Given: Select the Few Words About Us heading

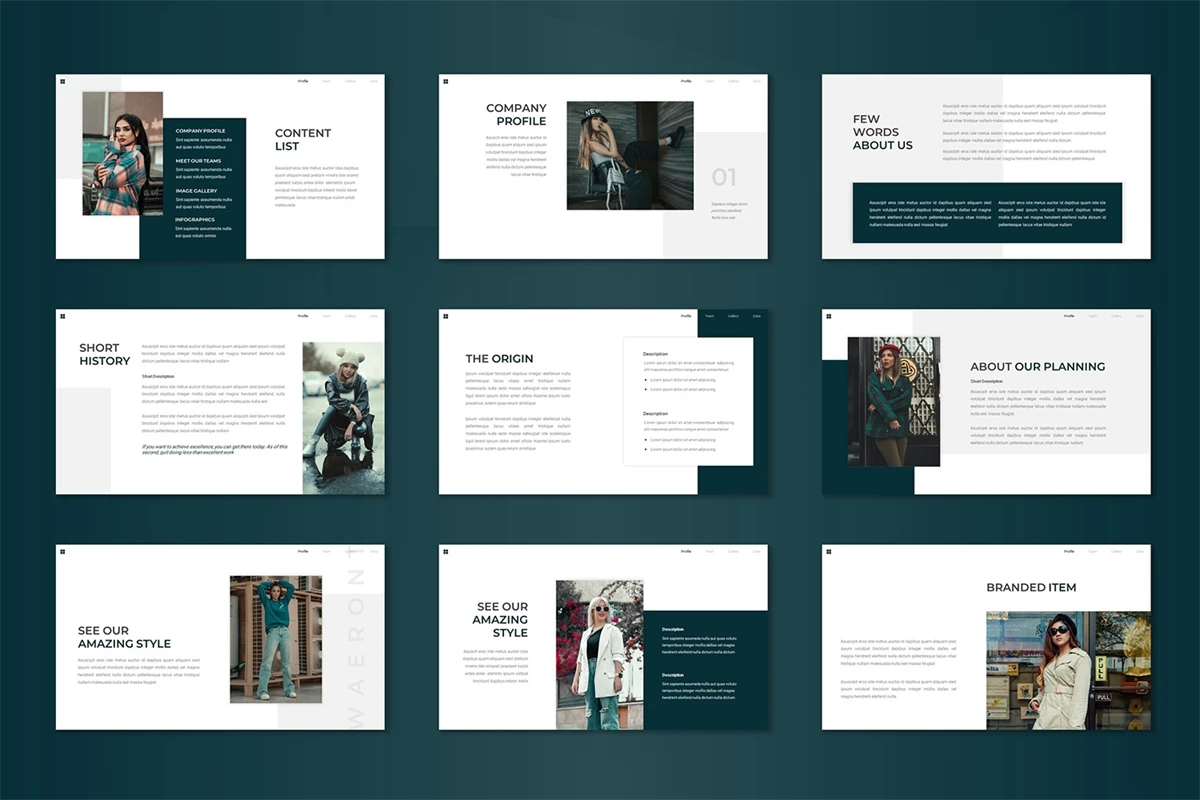Looking at the screenshot, I should click(x=882, y=132).
